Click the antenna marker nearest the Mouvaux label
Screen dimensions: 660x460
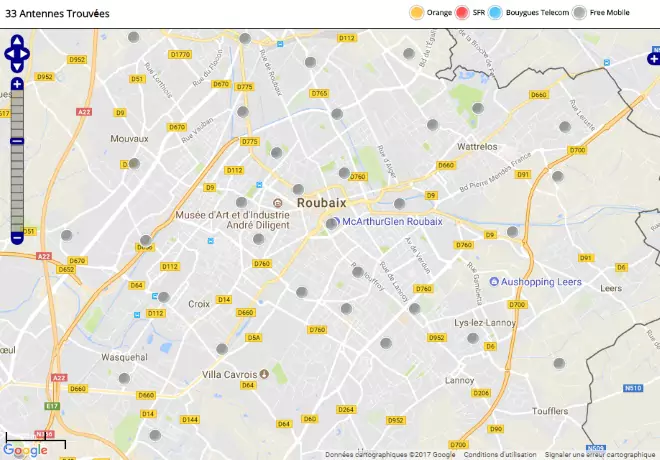pyautogui.click(x=134, y=163)
